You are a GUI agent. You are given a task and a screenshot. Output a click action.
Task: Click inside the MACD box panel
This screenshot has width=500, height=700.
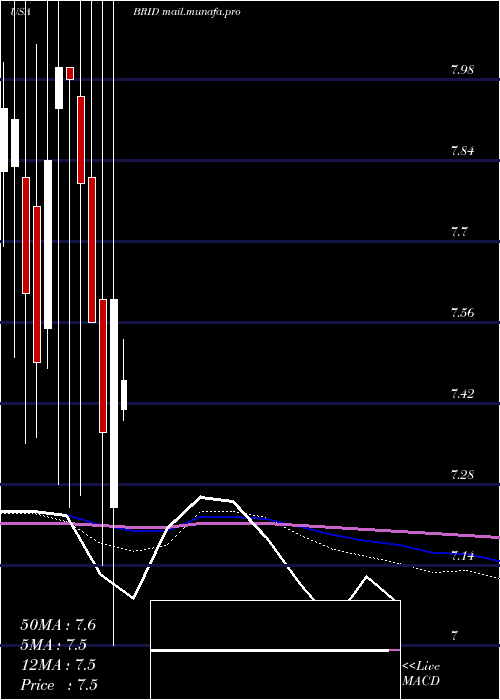point(275,650)
